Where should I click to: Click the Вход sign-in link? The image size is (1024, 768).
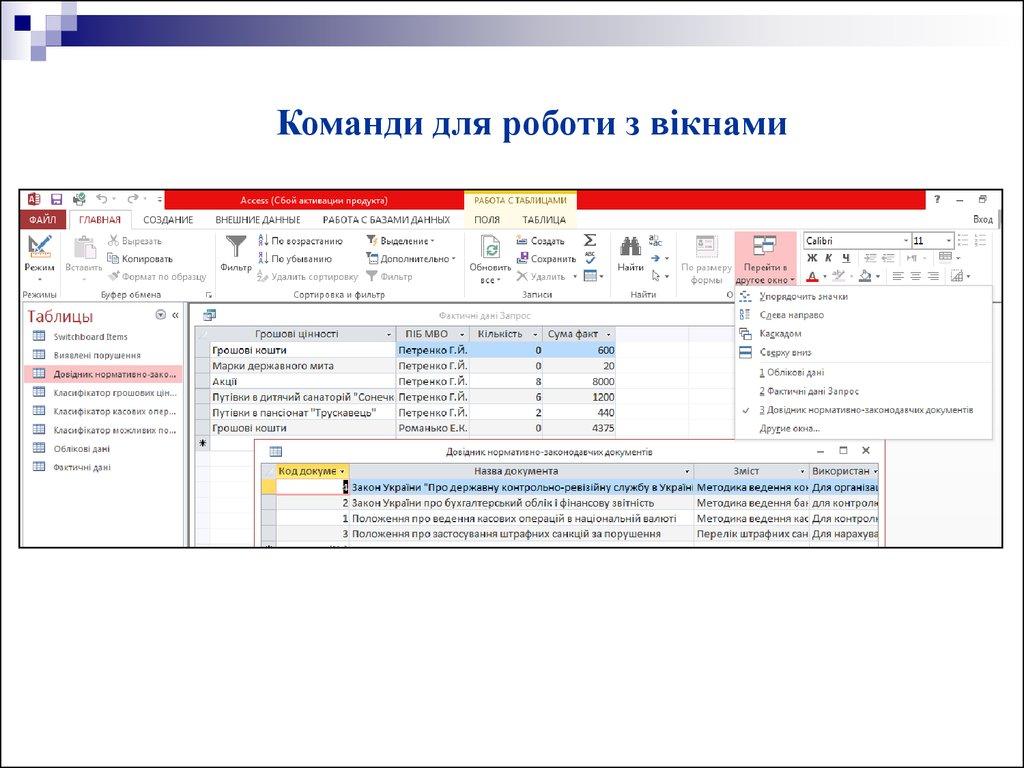pos(983,219)
